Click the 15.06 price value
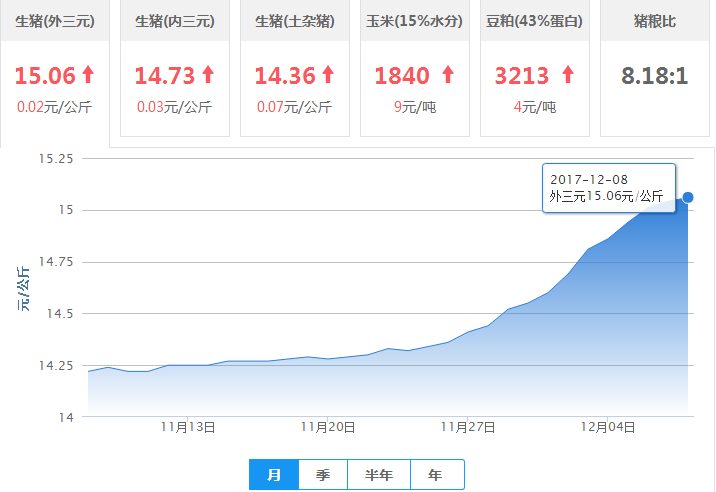716x492 pixels. [x=45, y=76]
